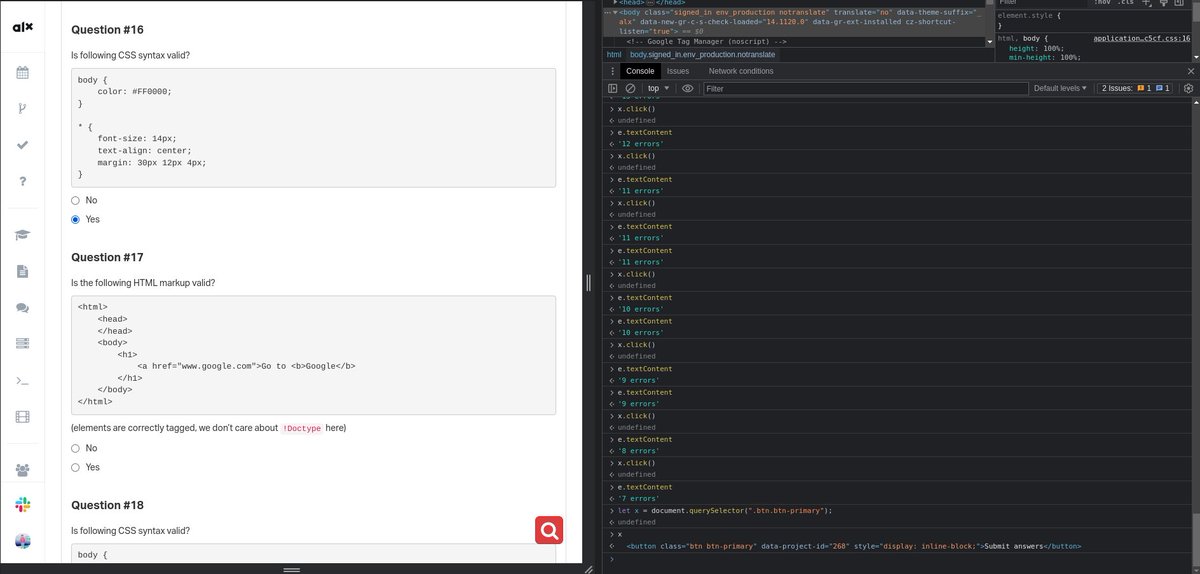1200x574 pixels.
Task: Toggle the console sidebar icon
Action: 613,88
